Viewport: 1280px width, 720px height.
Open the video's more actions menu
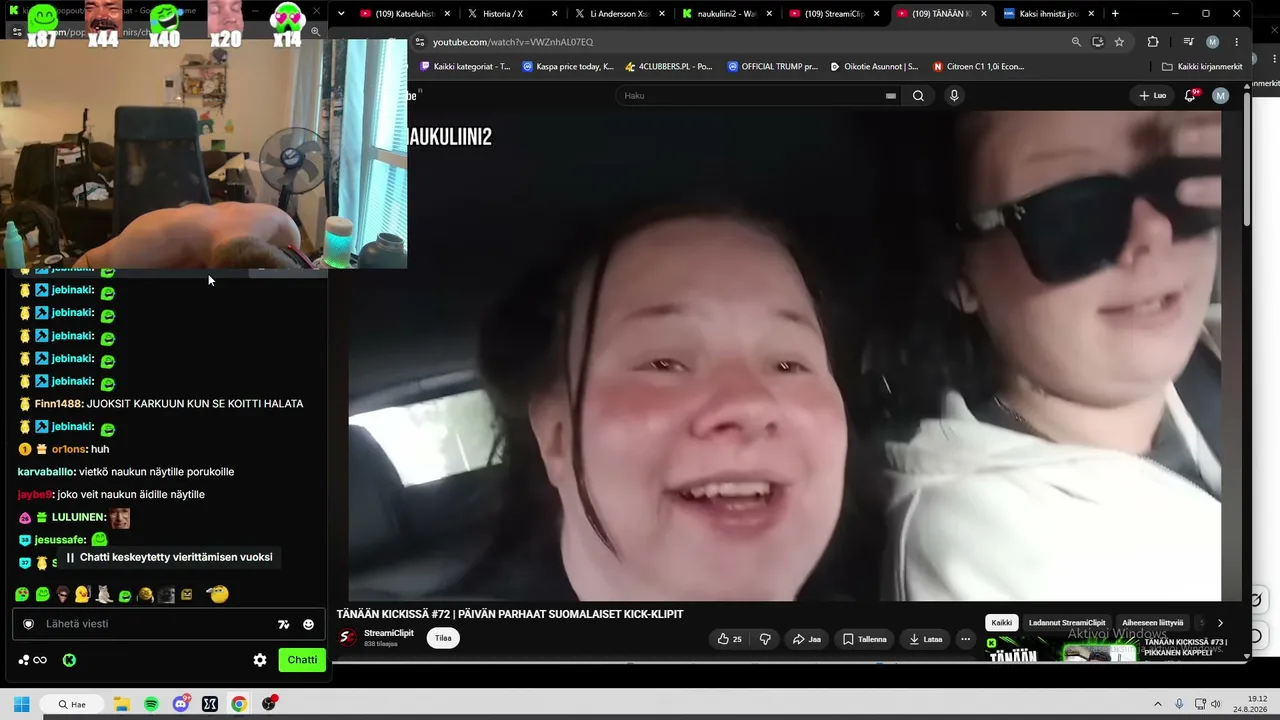click(965, 639)
